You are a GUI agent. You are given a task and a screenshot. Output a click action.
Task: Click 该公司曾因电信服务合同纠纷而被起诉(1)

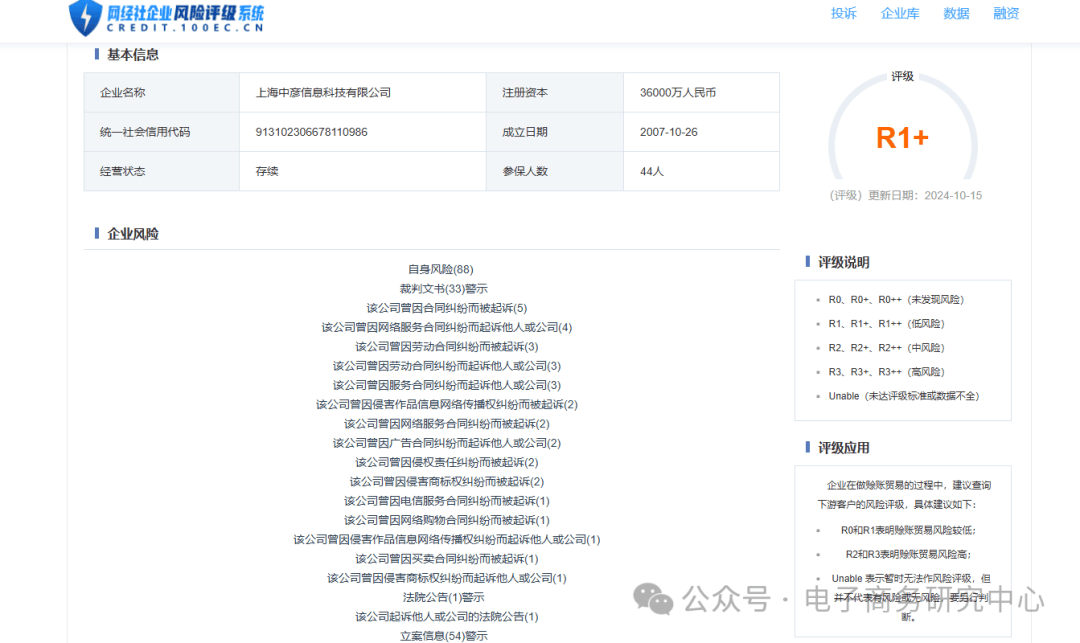point(446,500)
